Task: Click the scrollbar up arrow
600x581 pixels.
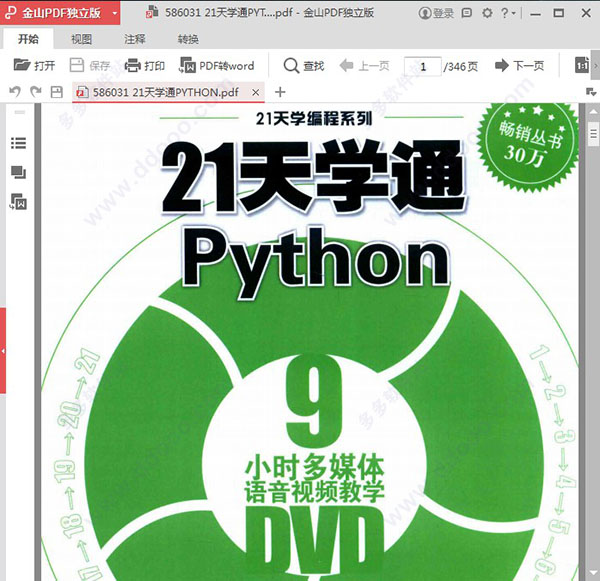Action: click(x=593, y=111)
